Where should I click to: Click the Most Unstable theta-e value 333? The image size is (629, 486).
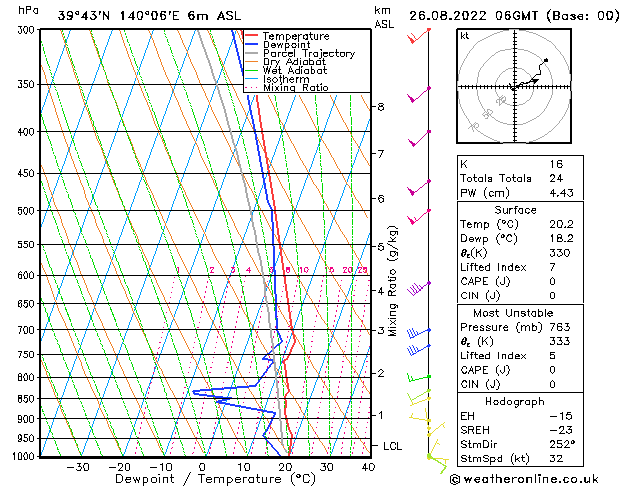coord(560,341)
